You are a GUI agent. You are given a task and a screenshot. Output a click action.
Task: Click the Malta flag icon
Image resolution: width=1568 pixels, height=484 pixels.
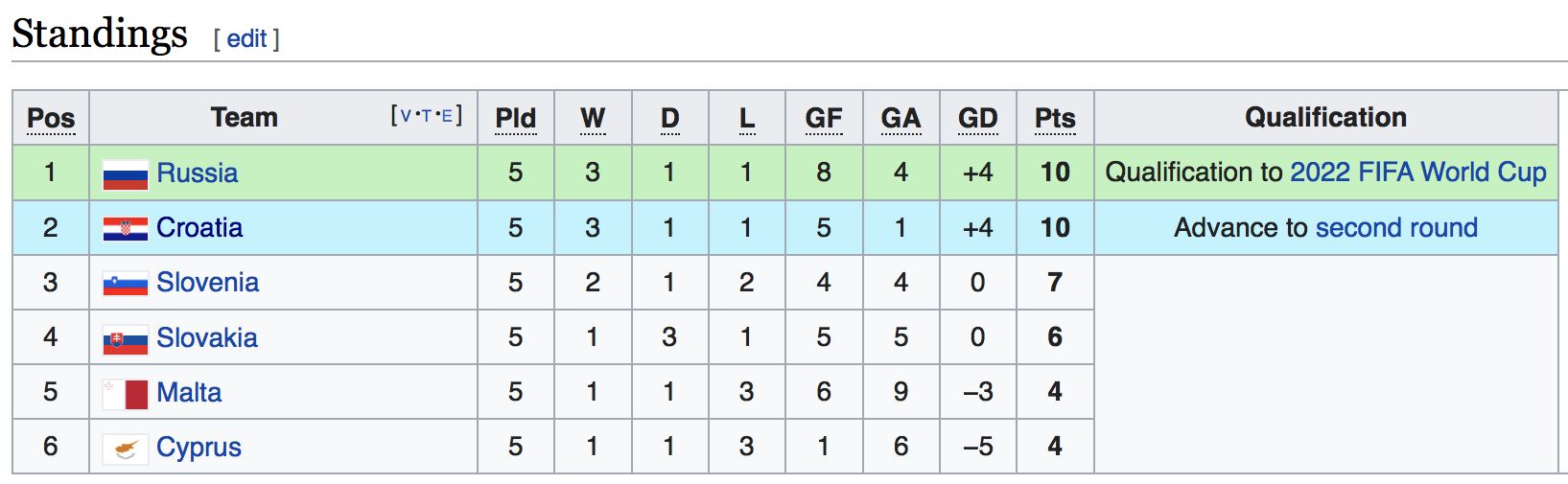click(126, 394)
